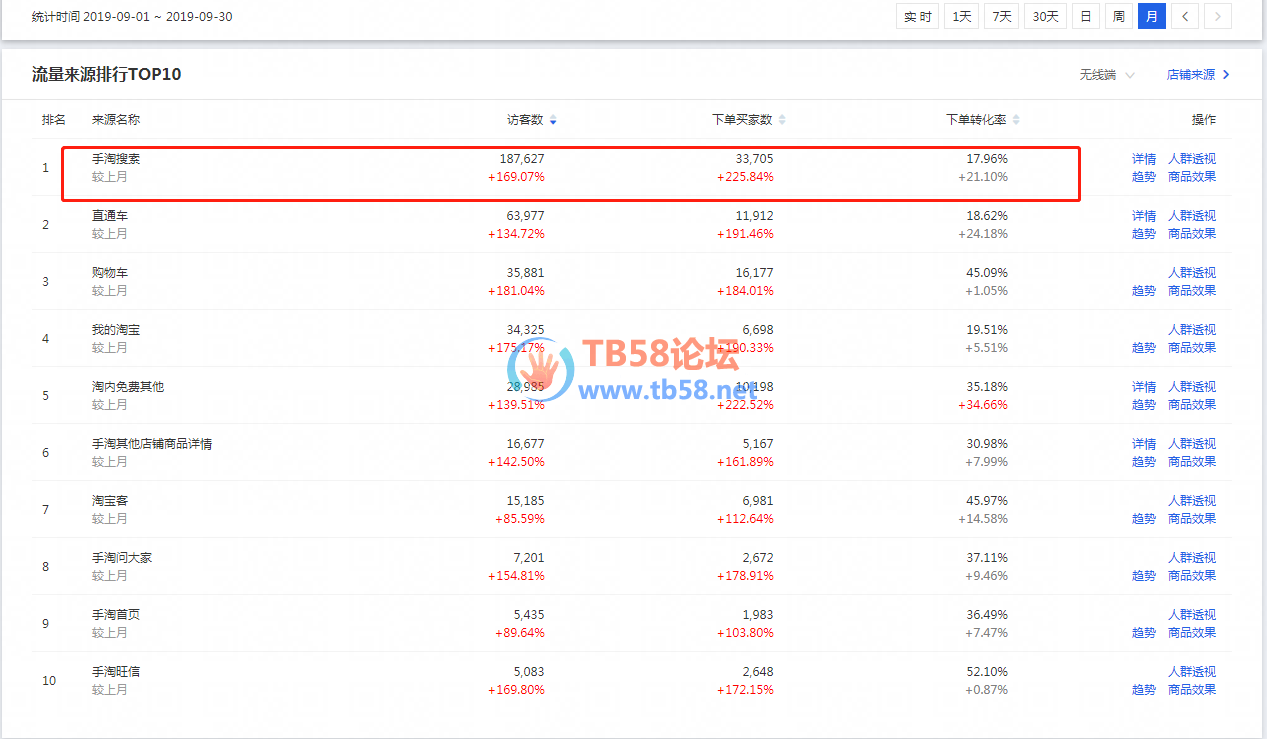View 商品效果 for 直通车
Screen dimensions: 1267x739
coord(1192,234)
